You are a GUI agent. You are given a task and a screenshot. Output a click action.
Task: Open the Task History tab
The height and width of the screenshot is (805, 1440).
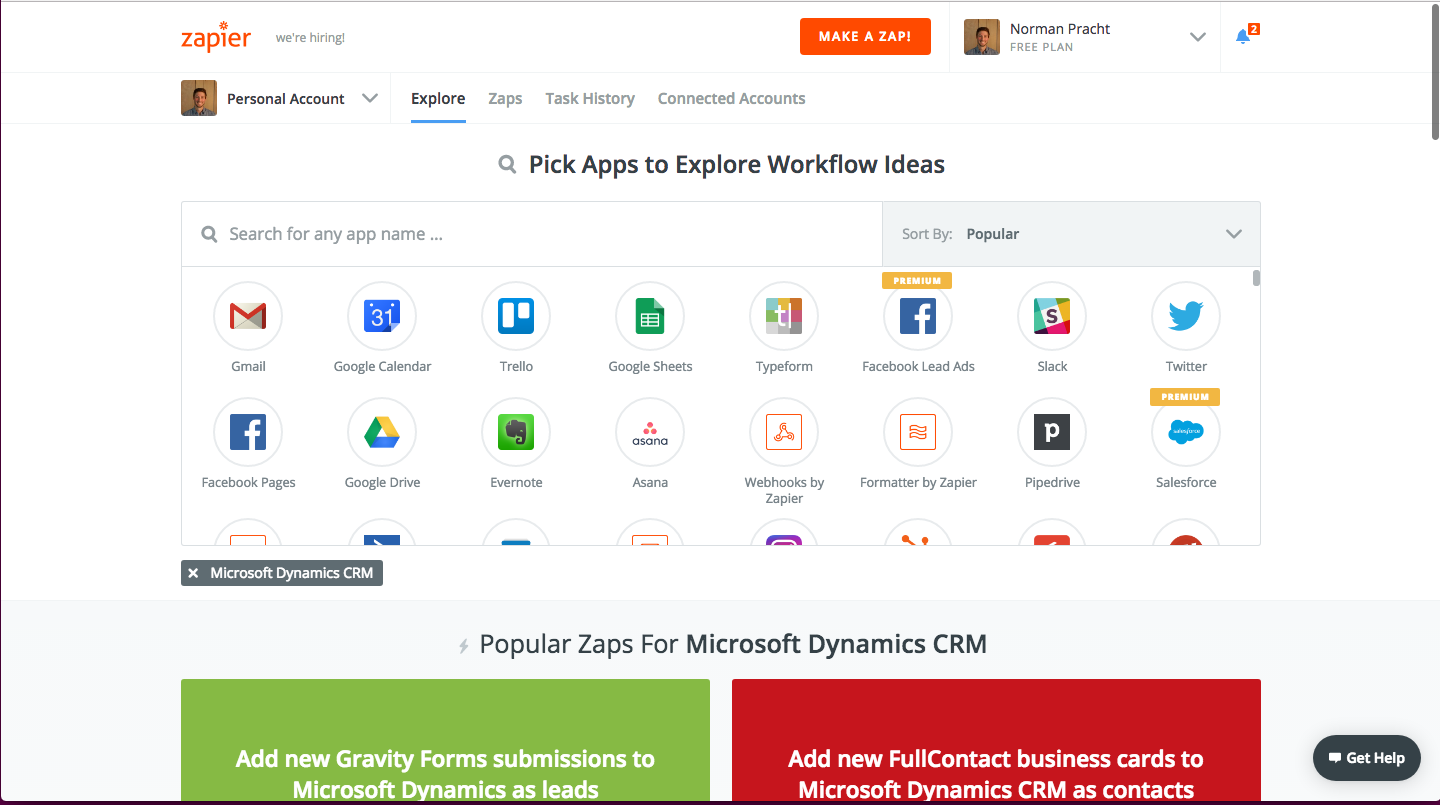click(x=590, y=98)
